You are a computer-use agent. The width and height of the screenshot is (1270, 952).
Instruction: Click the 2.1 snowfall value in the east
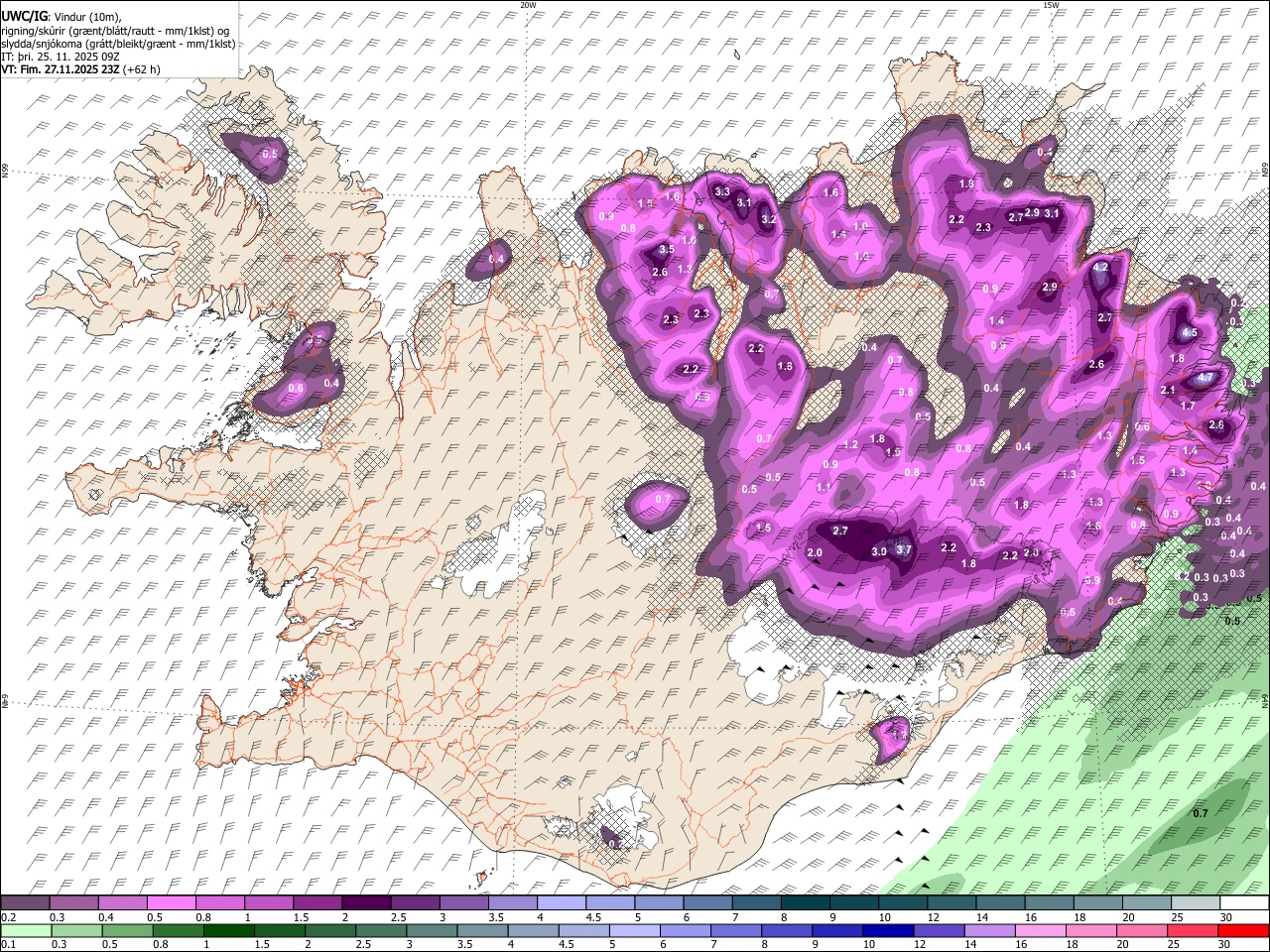coord(1168,391)
